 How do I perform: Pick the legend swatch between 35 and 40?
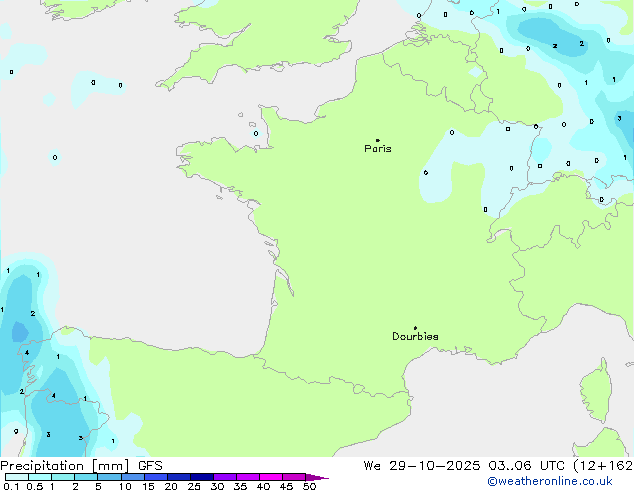[247, 477]
